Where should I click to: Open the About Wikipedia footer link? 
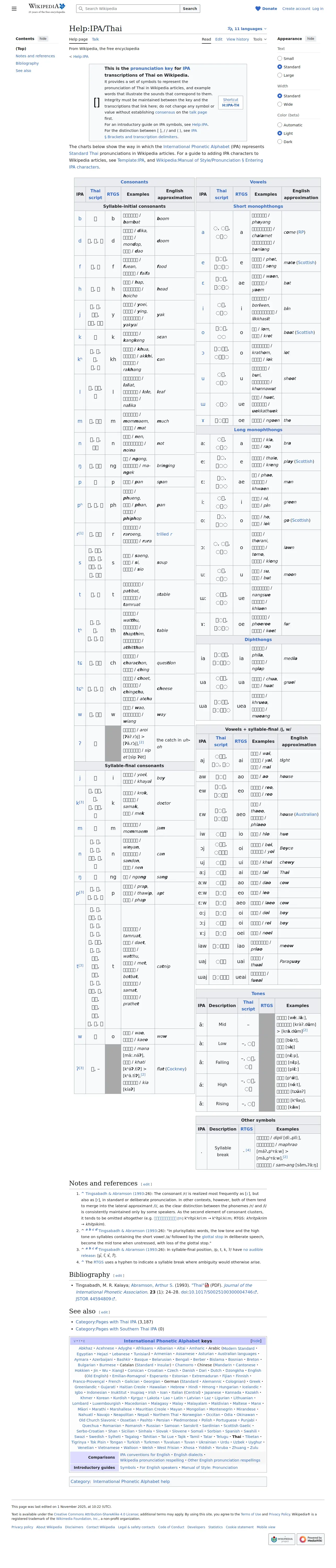coord(49,1527)
